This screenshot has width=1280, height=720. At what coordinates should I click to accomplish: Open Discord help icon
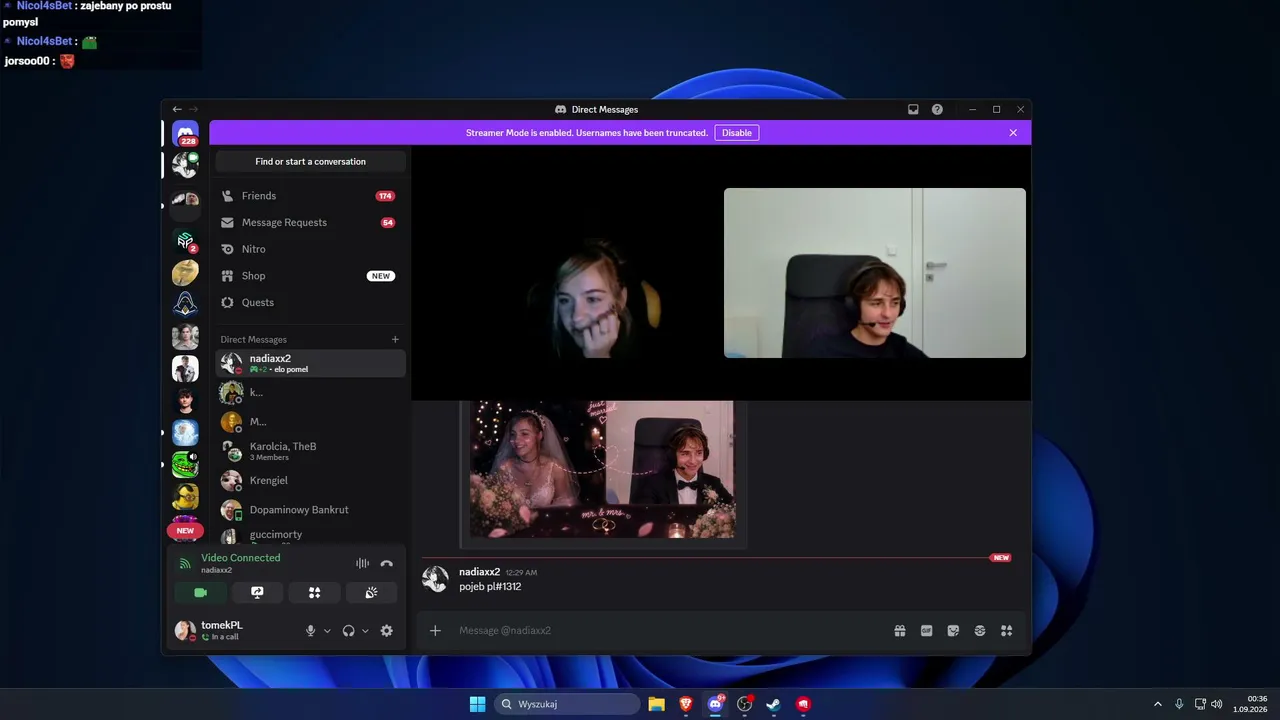point(937,109)
